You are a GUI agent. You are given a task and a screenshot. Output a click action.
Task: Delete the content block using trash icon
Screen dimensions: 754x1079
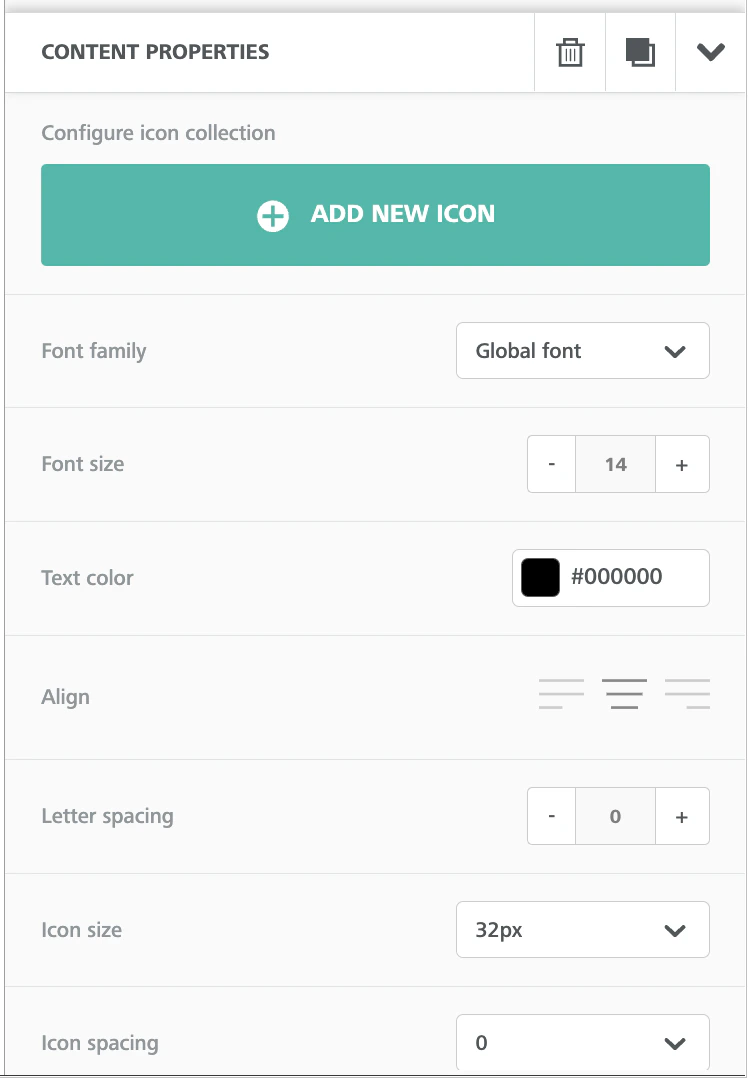click(x=570, y=53)
